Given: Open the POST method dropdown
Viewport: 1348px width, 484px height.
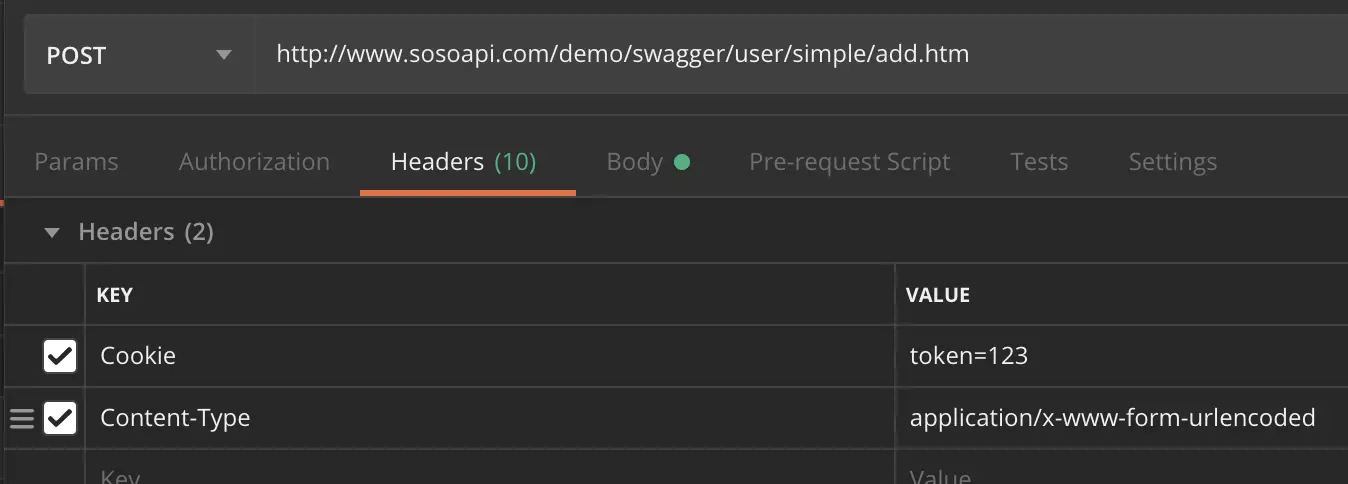Looking at the screenshot, I should pos(139,54).
